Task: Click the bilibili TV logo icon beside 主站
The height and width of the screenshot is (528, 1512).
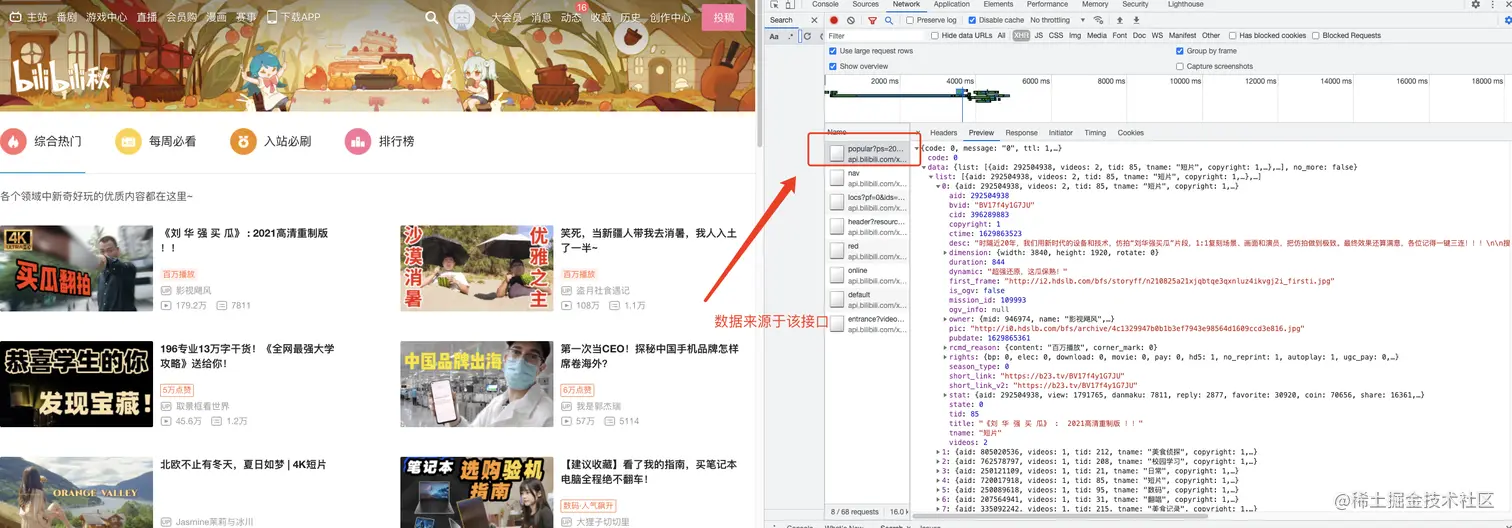Action: point(15,17)
